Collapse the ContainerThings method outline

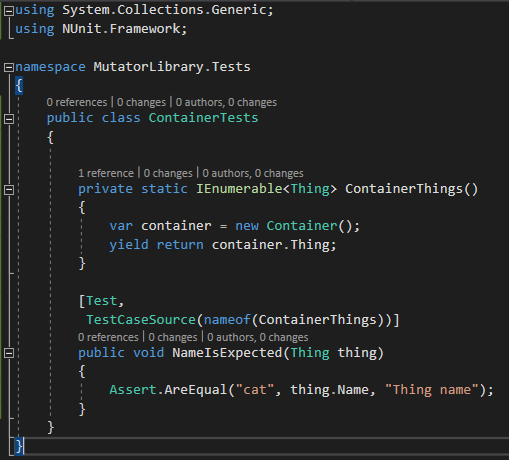(9, 190)
